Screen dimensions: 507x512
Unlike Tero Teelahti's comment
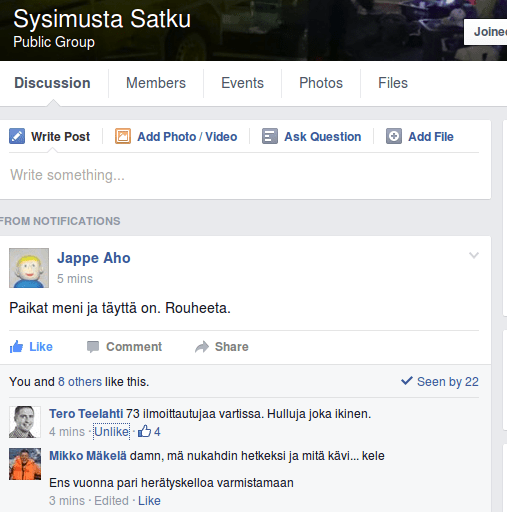[112, 432]
